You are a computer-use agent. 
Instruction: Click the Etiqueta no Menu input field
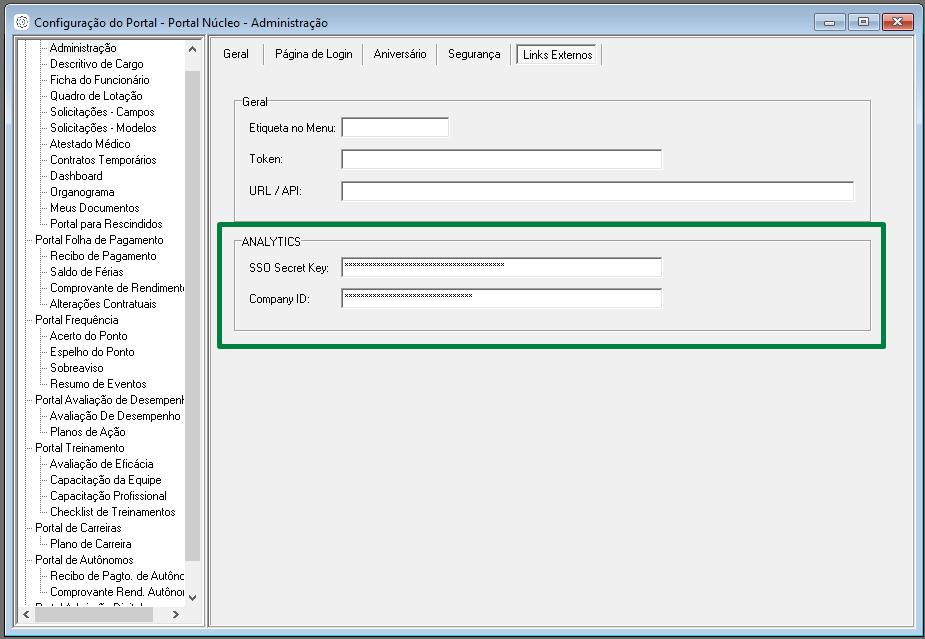pyautogui.click(x=395, y=127)
